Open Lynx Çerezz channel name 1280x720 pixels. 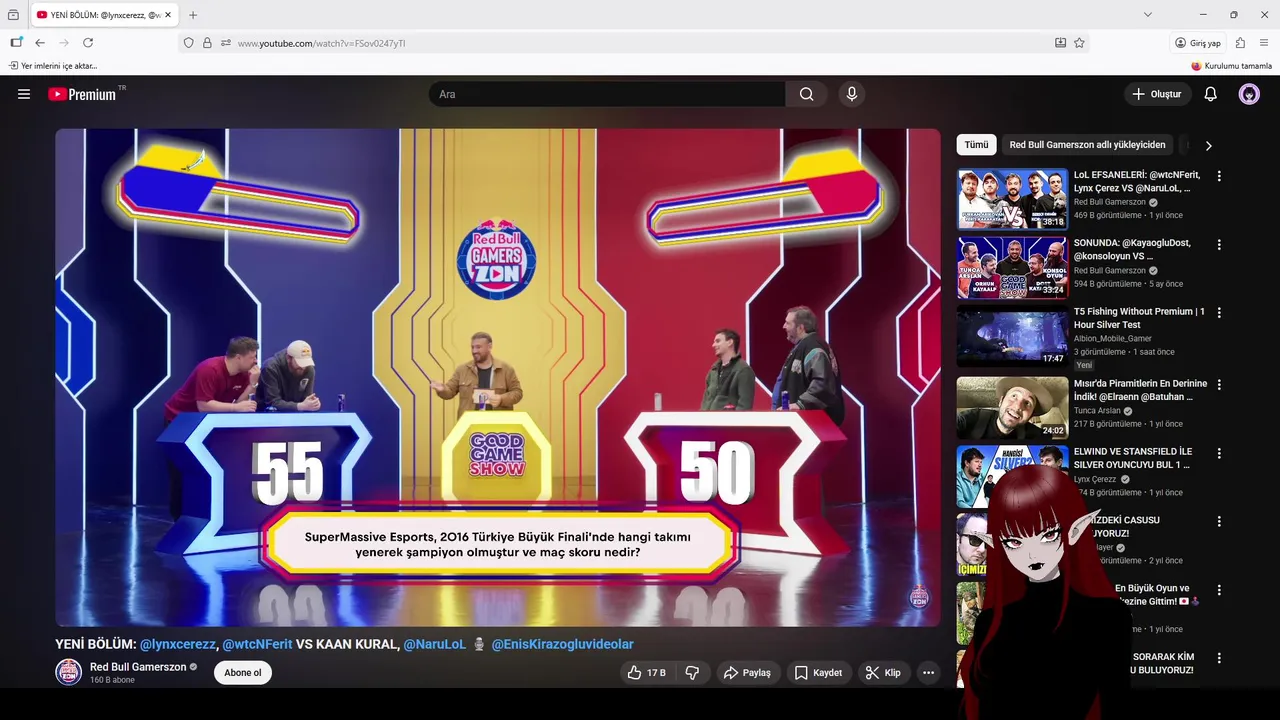(x=1095, y=479)
